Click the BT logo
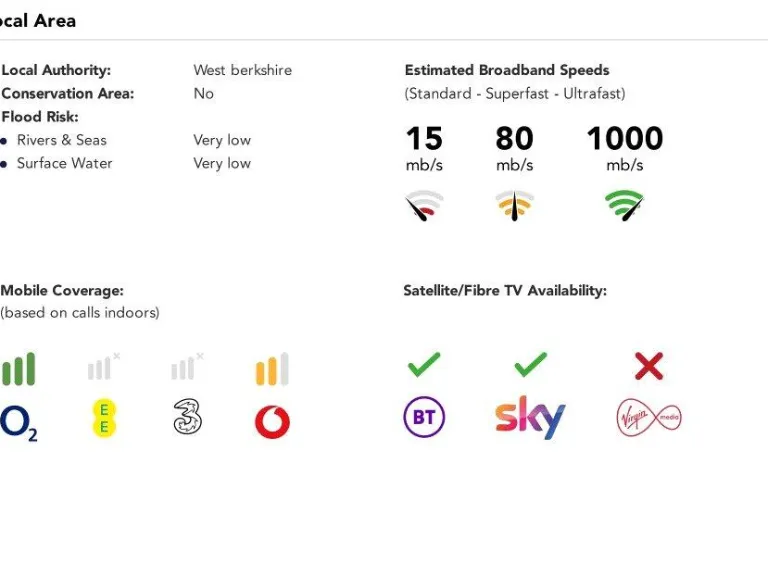This screenshot has width=768, height=576. click(424, 417)
